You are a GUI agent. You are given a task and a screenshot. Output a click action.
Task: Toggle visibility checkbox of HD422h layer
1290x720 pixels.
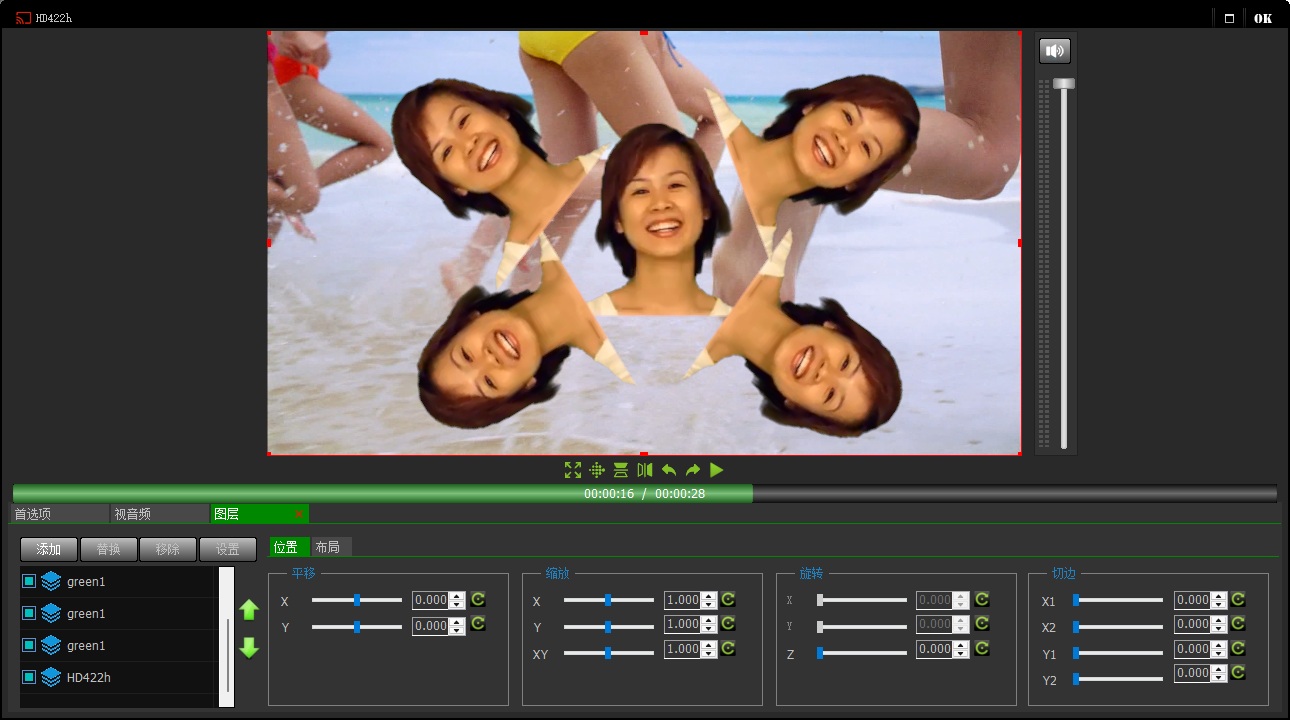(29, 677)
